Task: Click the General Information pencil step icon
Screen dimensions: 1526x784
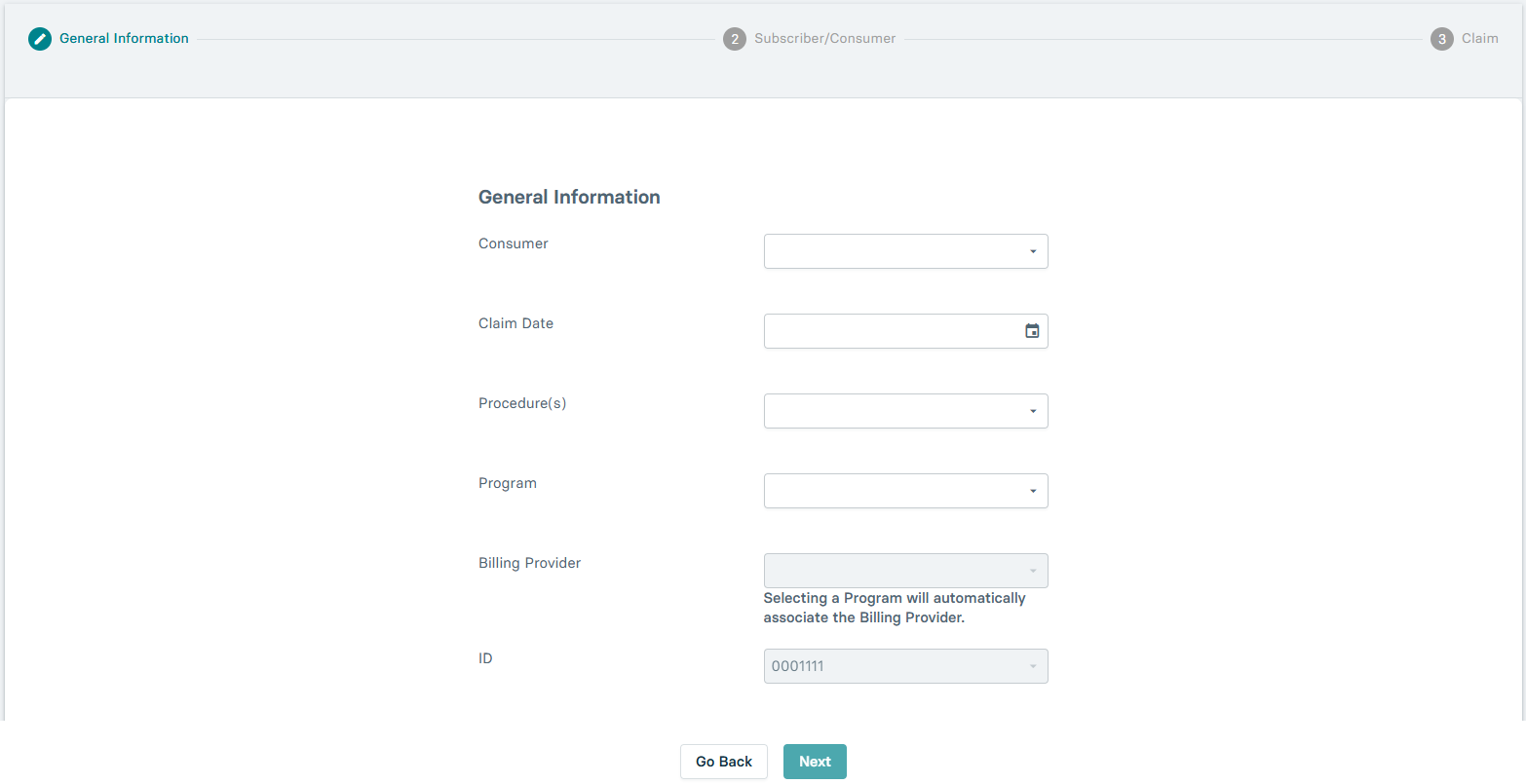Action: [40, 39]
